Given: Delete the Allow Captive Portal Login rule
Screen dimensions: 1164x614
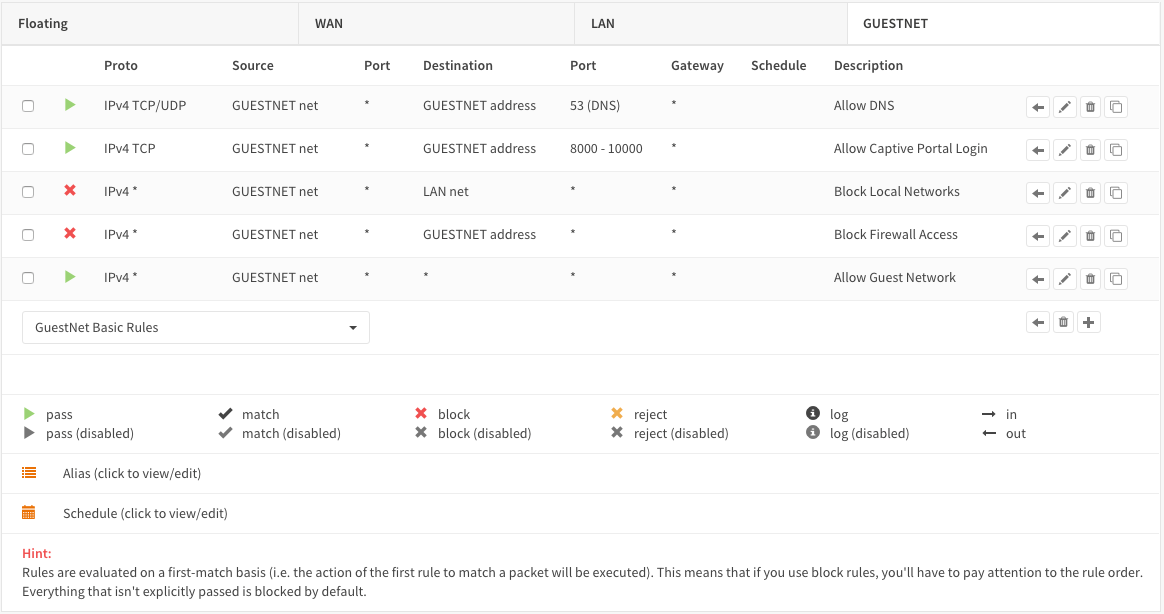Looking at the screenshot, I should [1090, 150].
